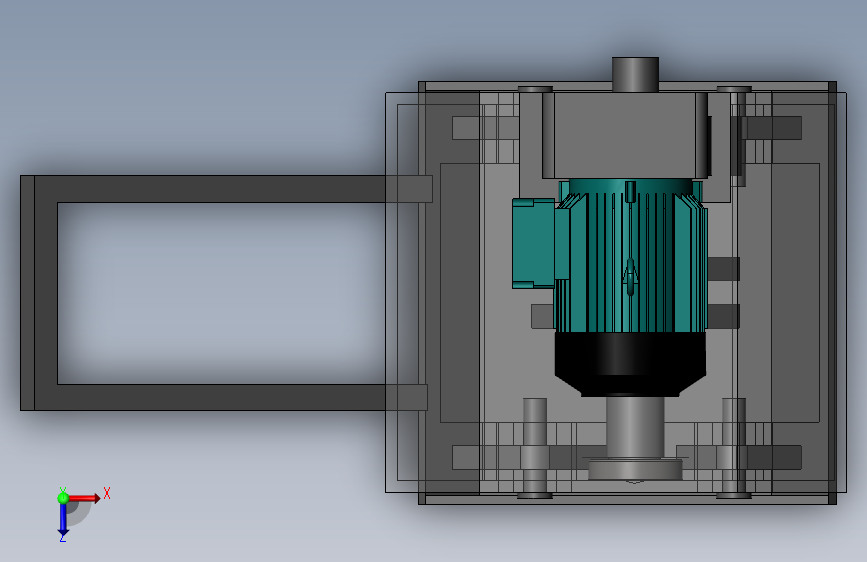Viewport: 867px width, 562px height.
Task: Click the green Y axis ball of the triad
Action: pyautogui.click(x=63, y=498)
